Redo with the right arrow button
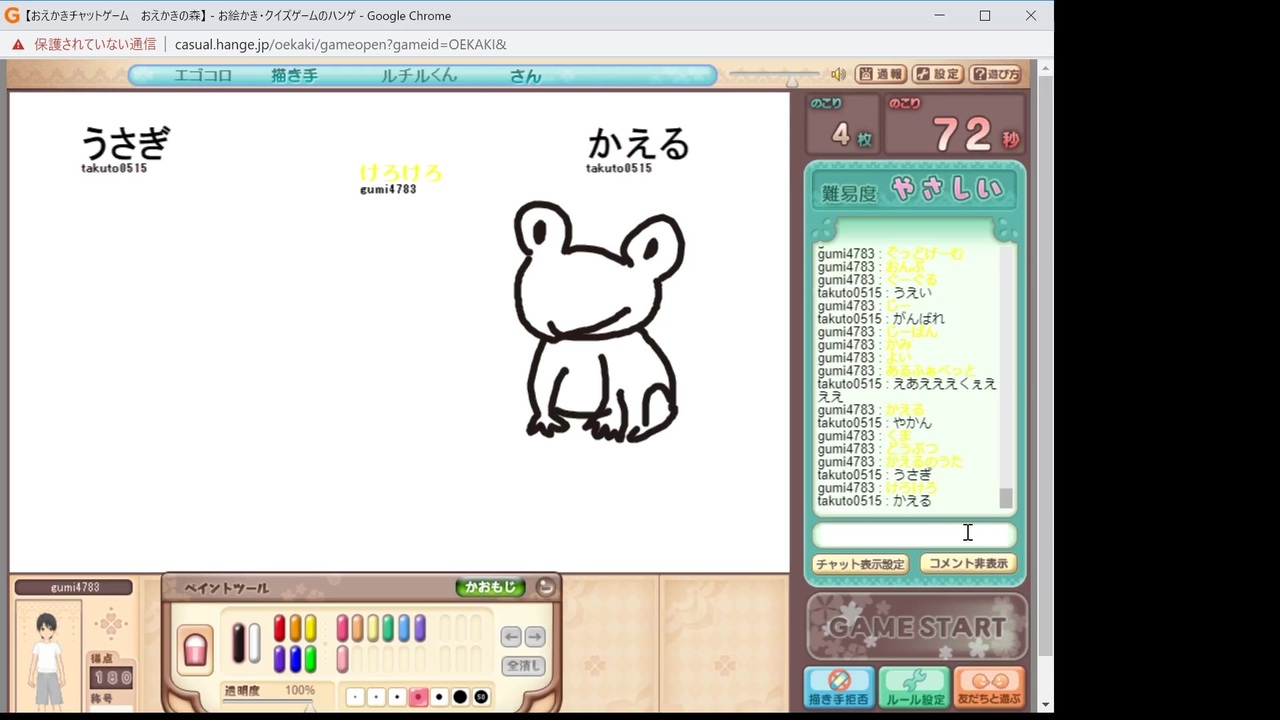 click(535, 637)
